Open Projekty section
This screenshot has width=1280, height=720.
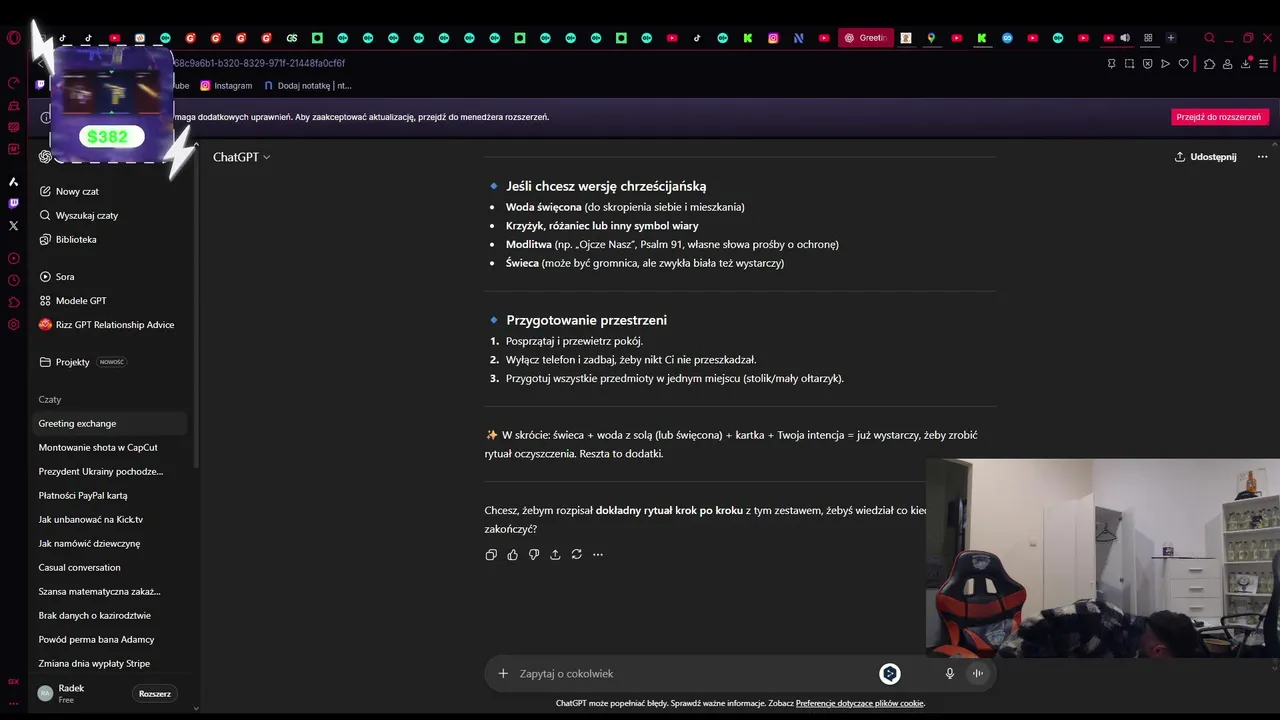(x=110, y=362)
